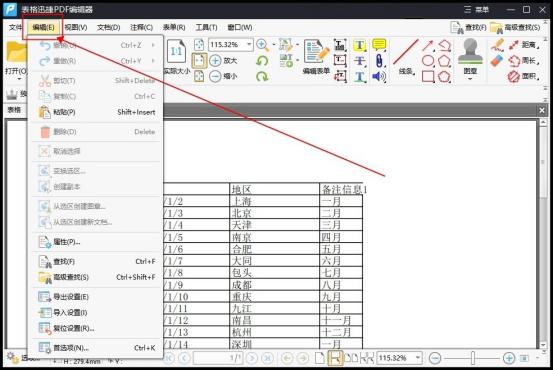
Task: Choose 首选项(N)... menu entry
Action: [x=97, y=348]
